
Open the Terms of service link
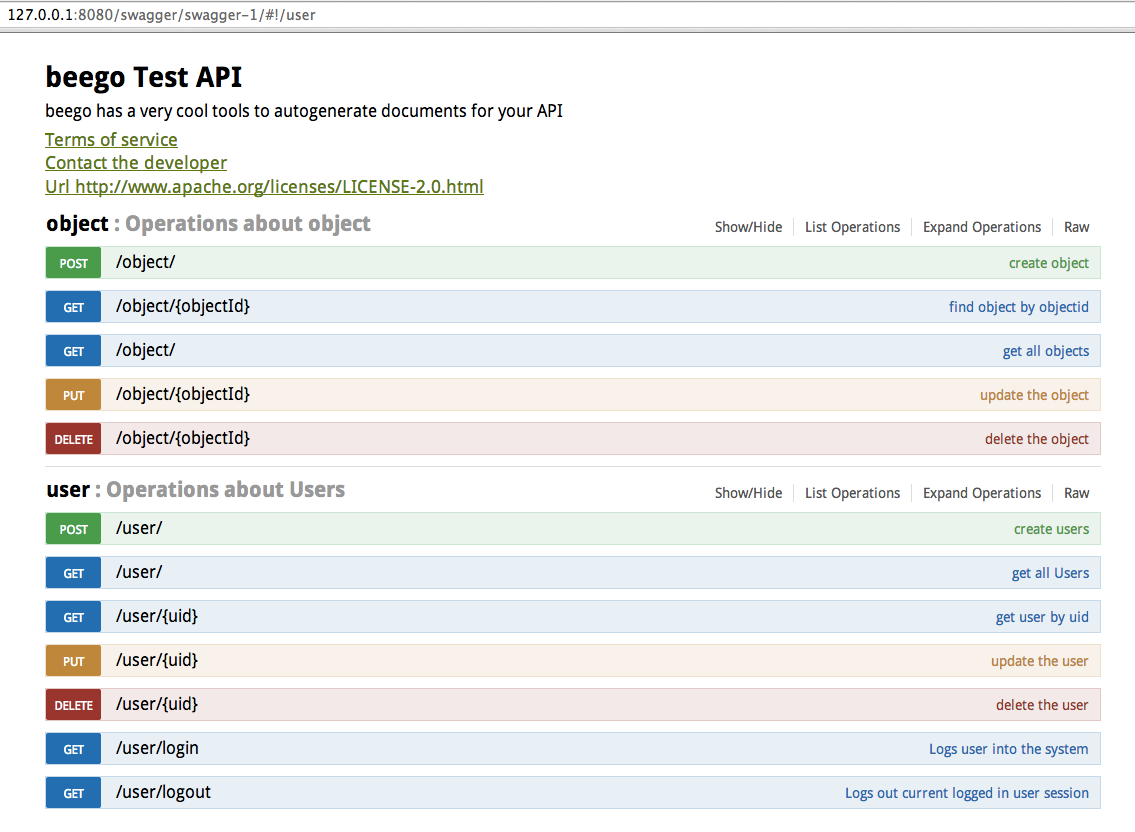tap(111, 140)
